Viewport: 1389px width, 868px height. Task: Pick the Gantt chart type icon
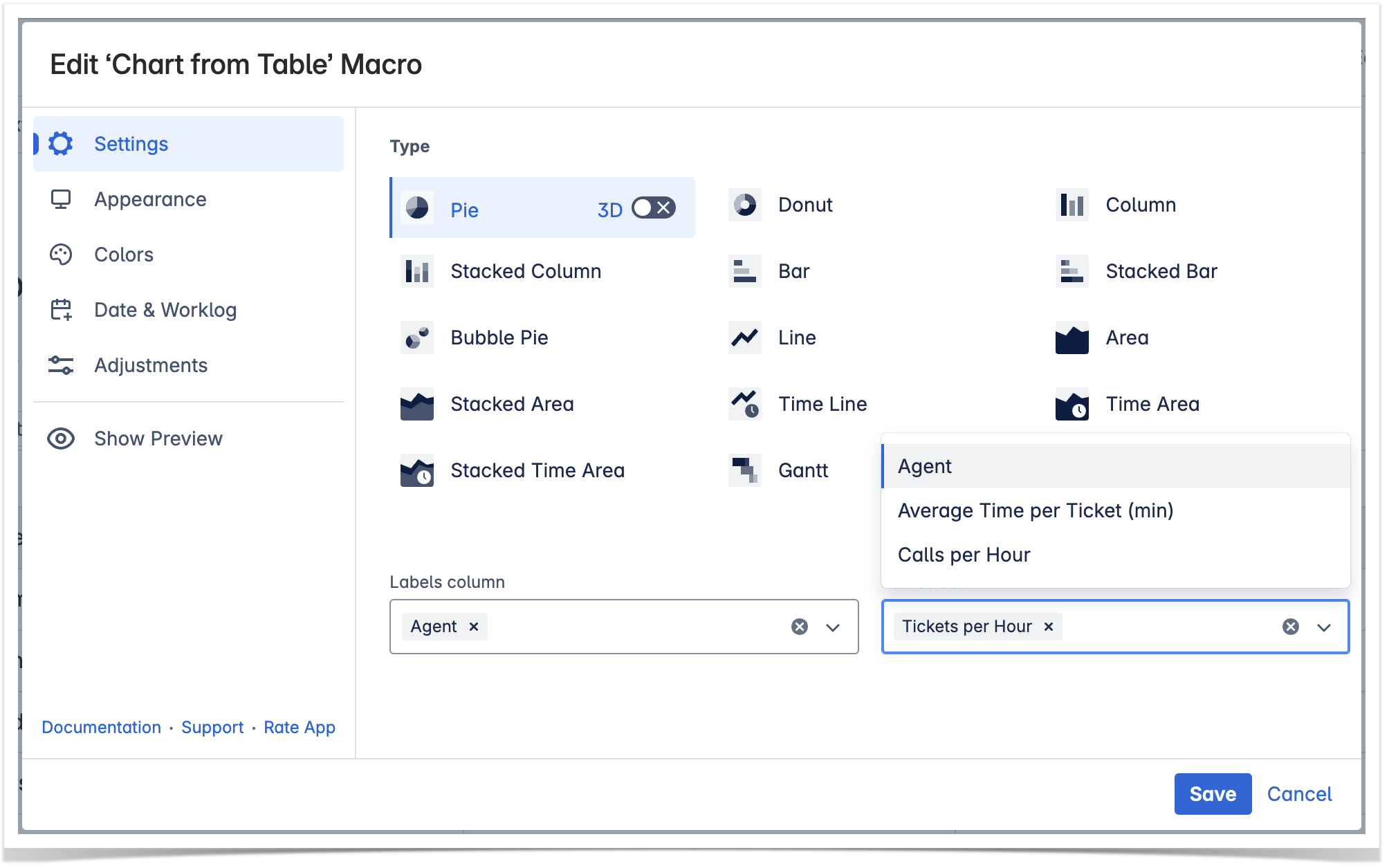coord(744,470)
